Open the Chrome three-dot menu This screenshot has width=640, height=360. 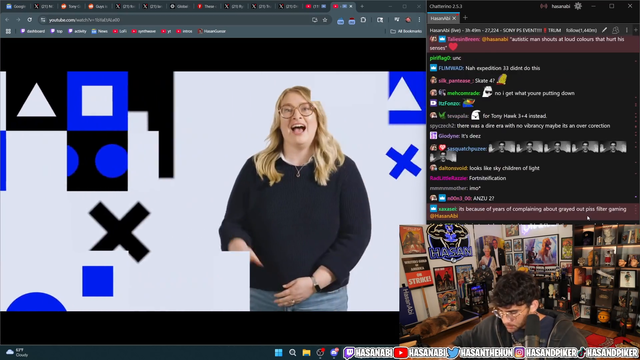tap(419, 20)
